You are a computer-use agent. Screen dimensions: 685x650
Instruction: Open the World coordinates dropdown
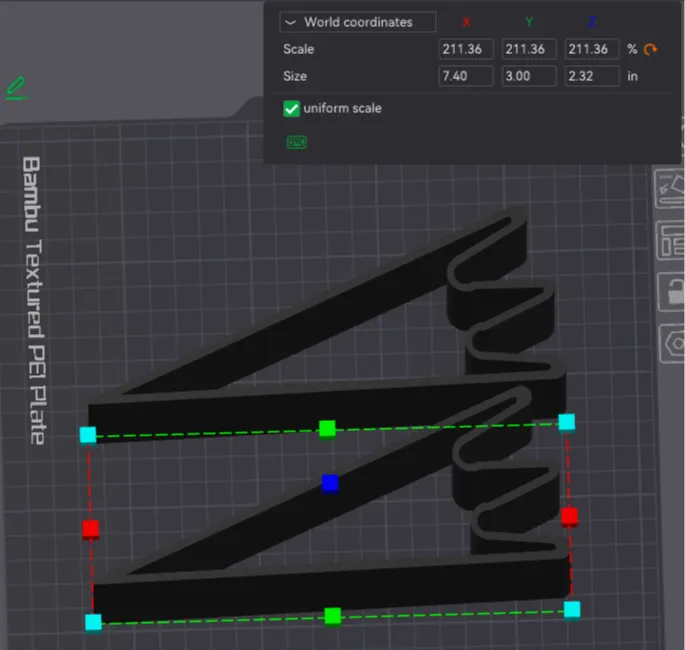click(x=358, y=22)
